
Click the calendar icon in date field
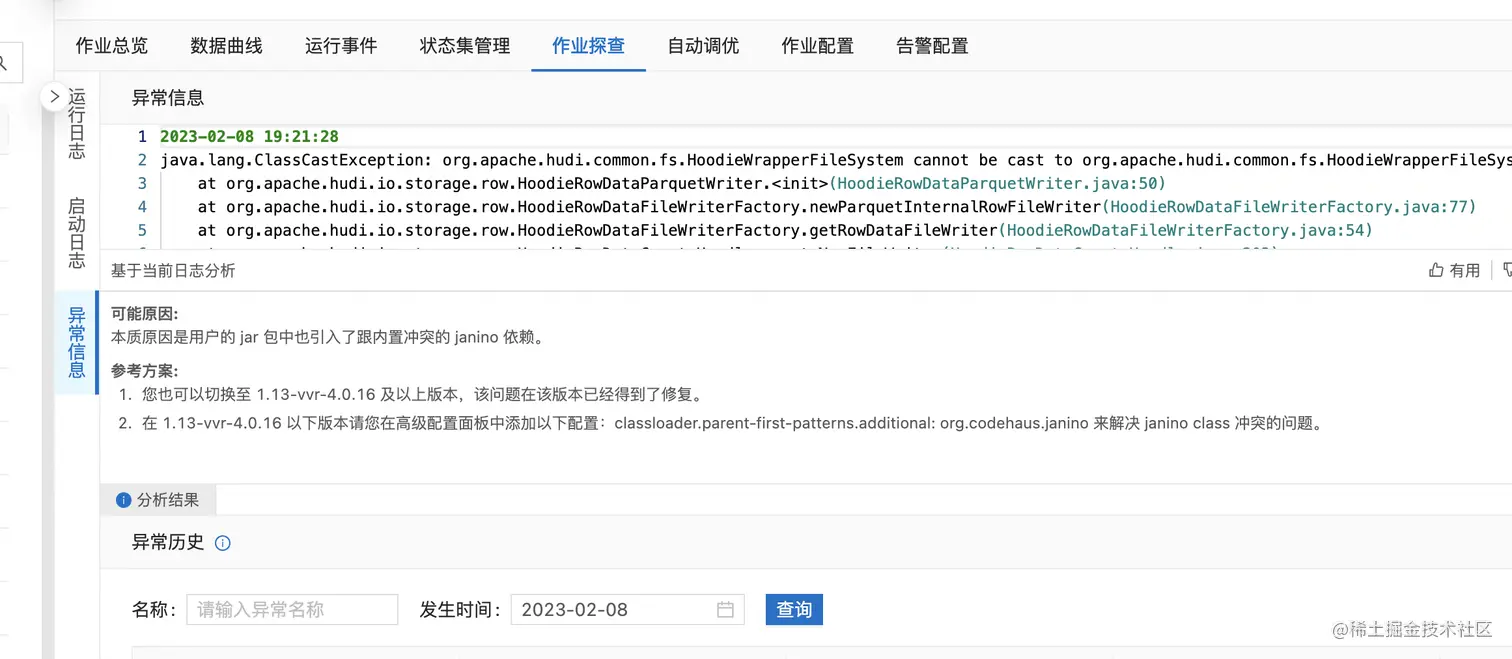point(726,609)
